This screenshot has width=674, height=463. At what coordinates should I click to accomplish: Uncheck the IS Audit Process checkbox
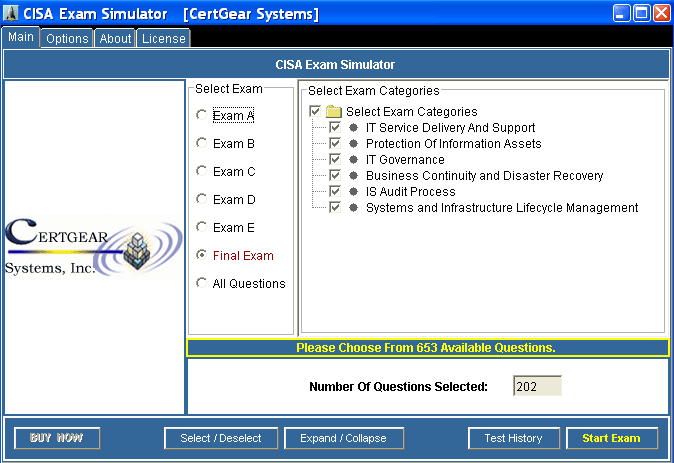[335, 191]
